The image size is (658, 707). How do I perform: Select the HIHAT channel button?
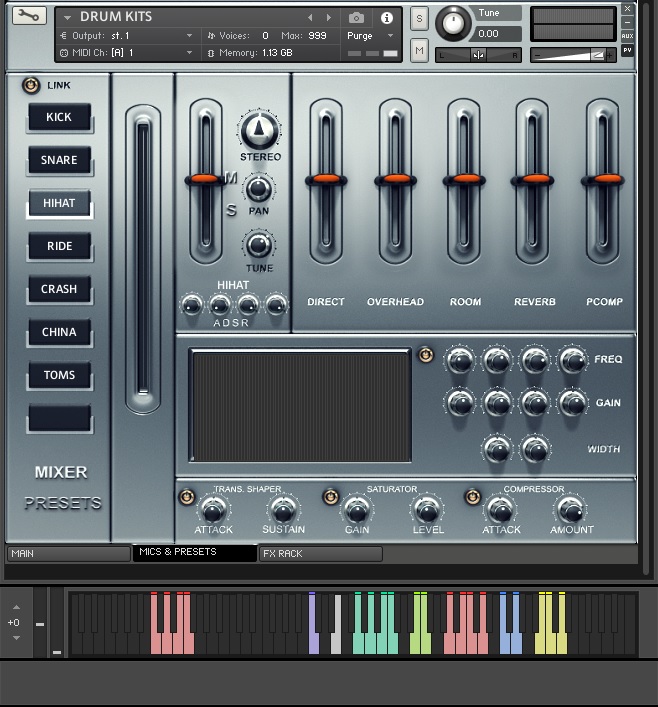pyautogui.click(x=60, y=203)
